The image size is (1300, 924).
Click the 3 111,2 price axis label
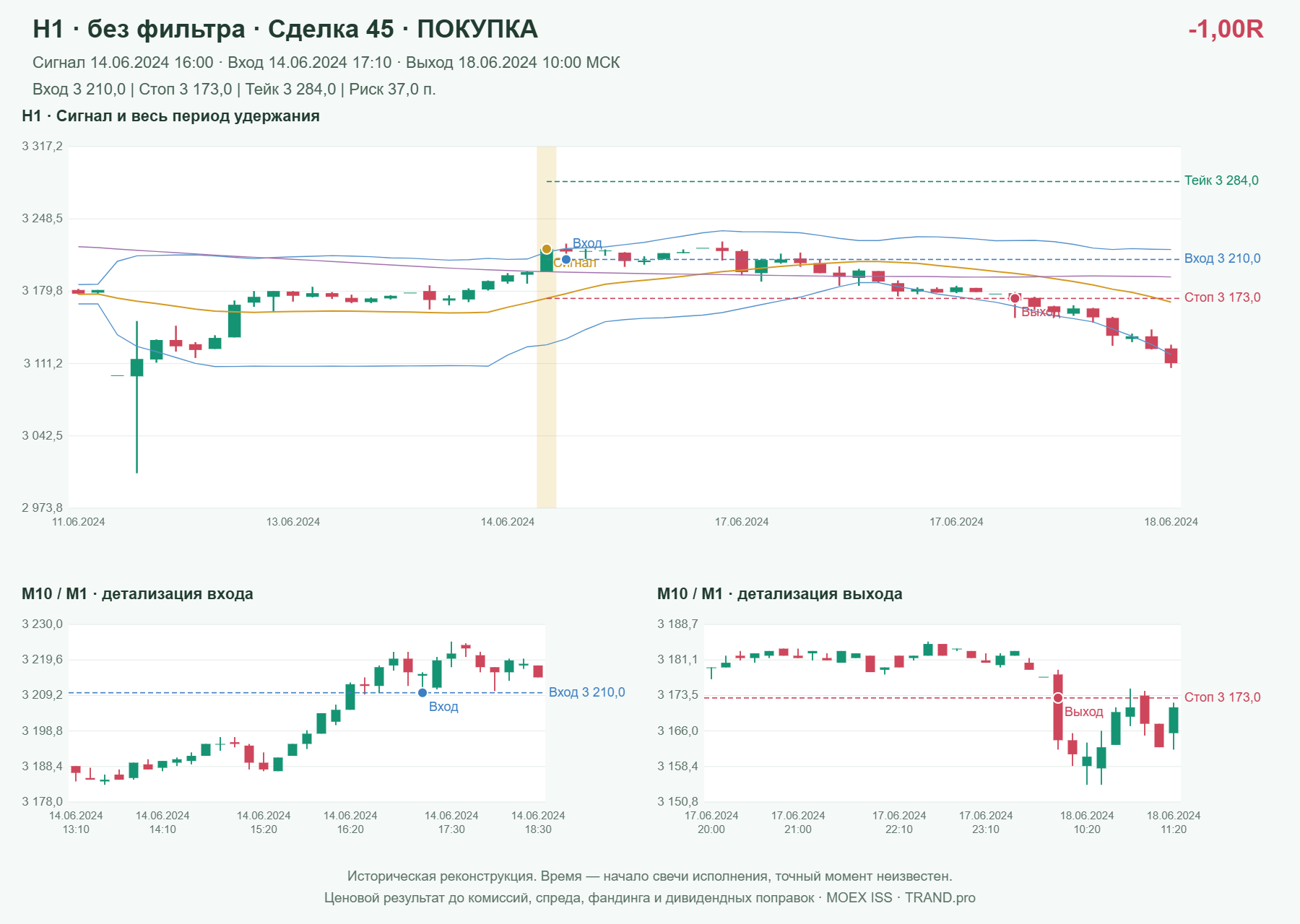point(43,364)
